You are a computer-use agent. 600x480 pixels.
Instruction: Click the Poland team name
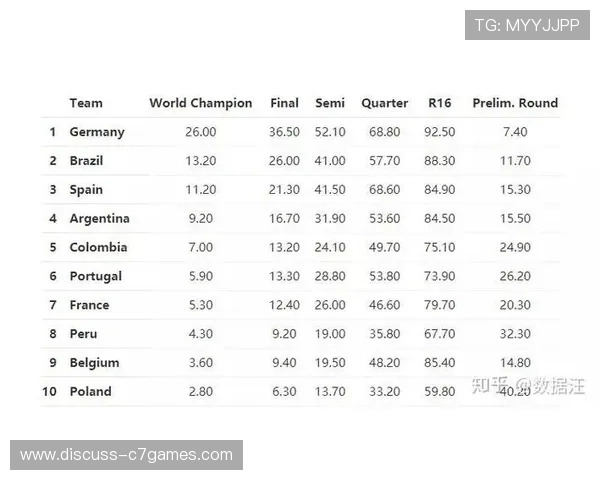click(x=90, y=392)
